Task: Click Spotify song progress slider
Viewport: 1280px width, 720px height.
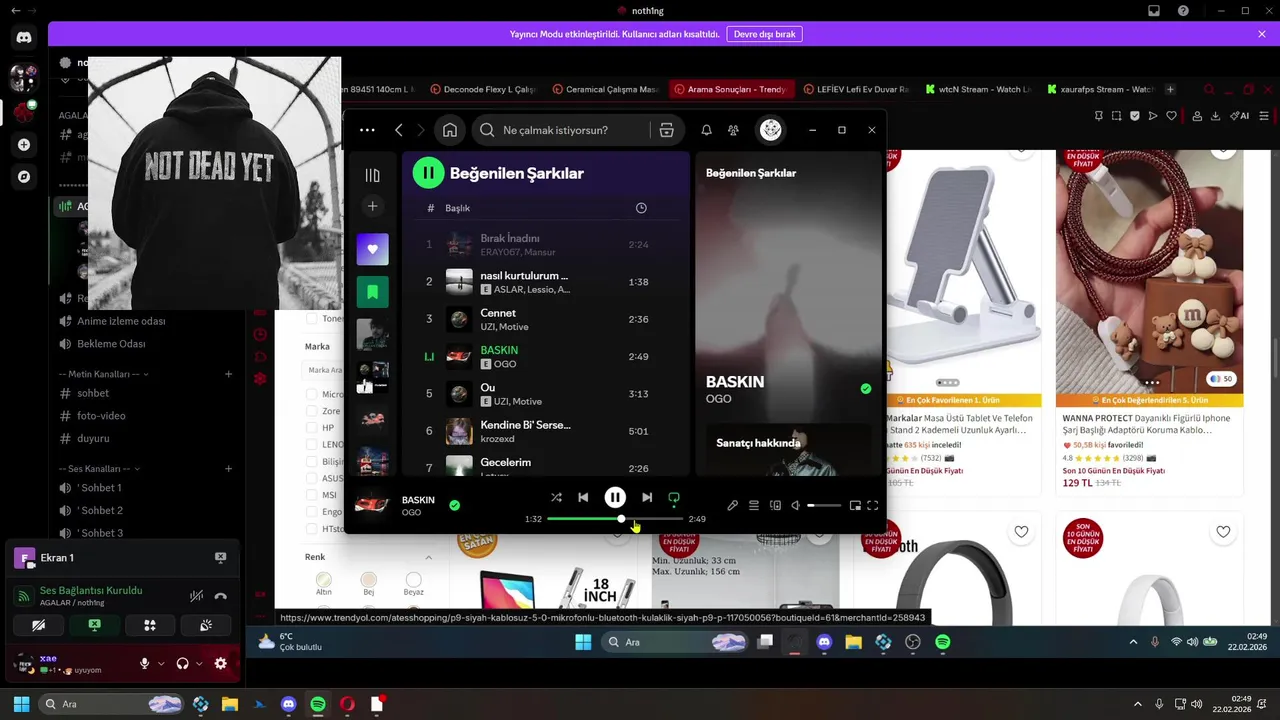Action: click(x=615, y=519)
